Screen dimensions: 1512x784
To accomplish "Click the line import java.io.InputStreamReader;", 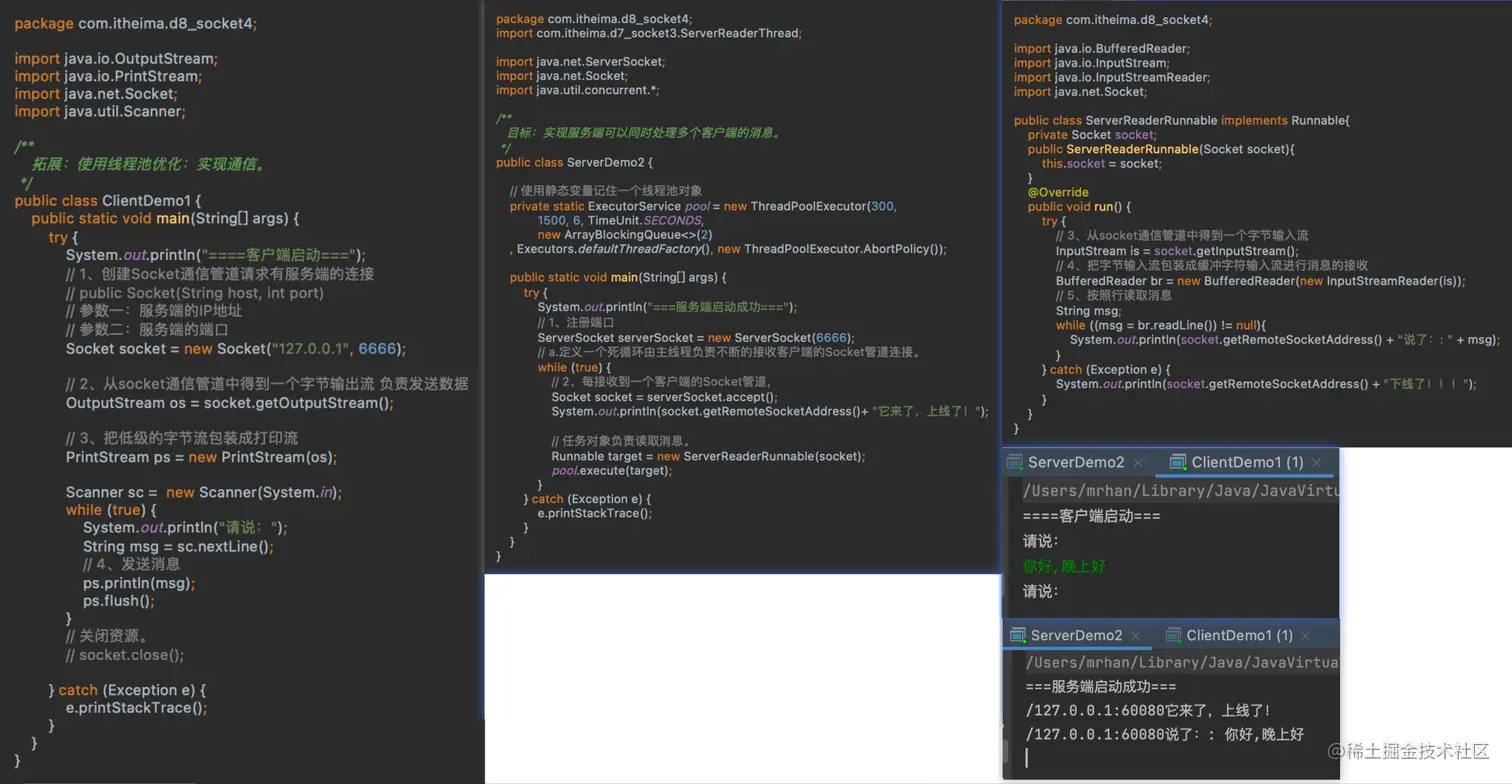I will 1112,77.
